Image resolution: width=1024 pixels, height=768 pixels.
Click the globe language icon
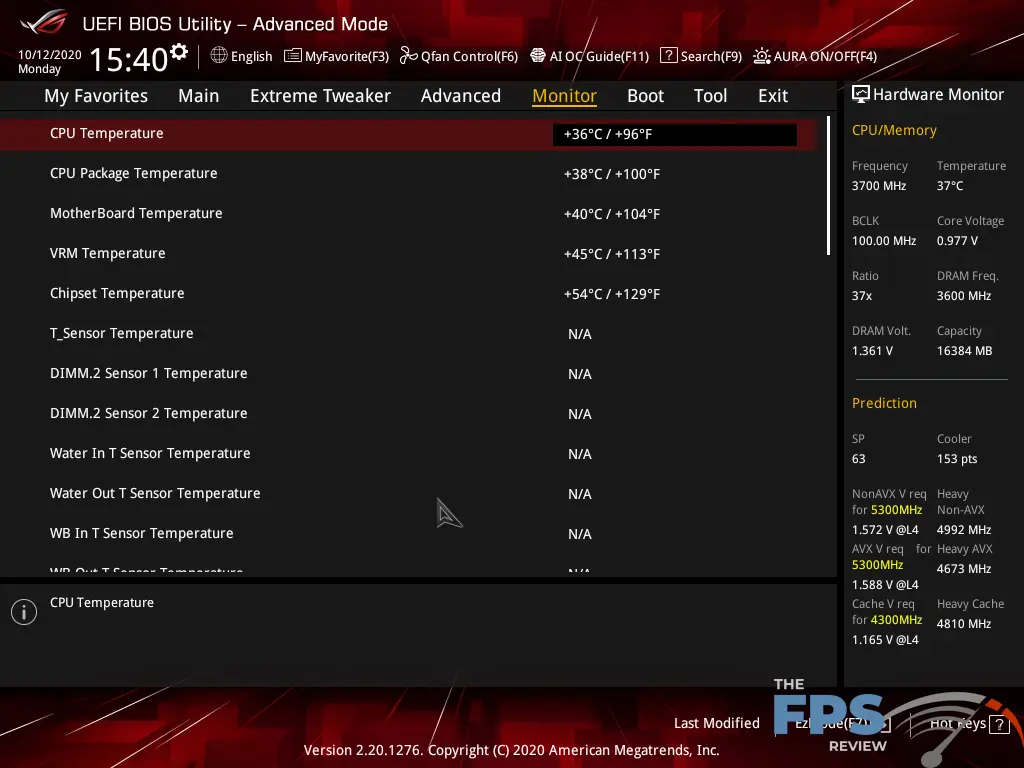[x=219, y=56]
